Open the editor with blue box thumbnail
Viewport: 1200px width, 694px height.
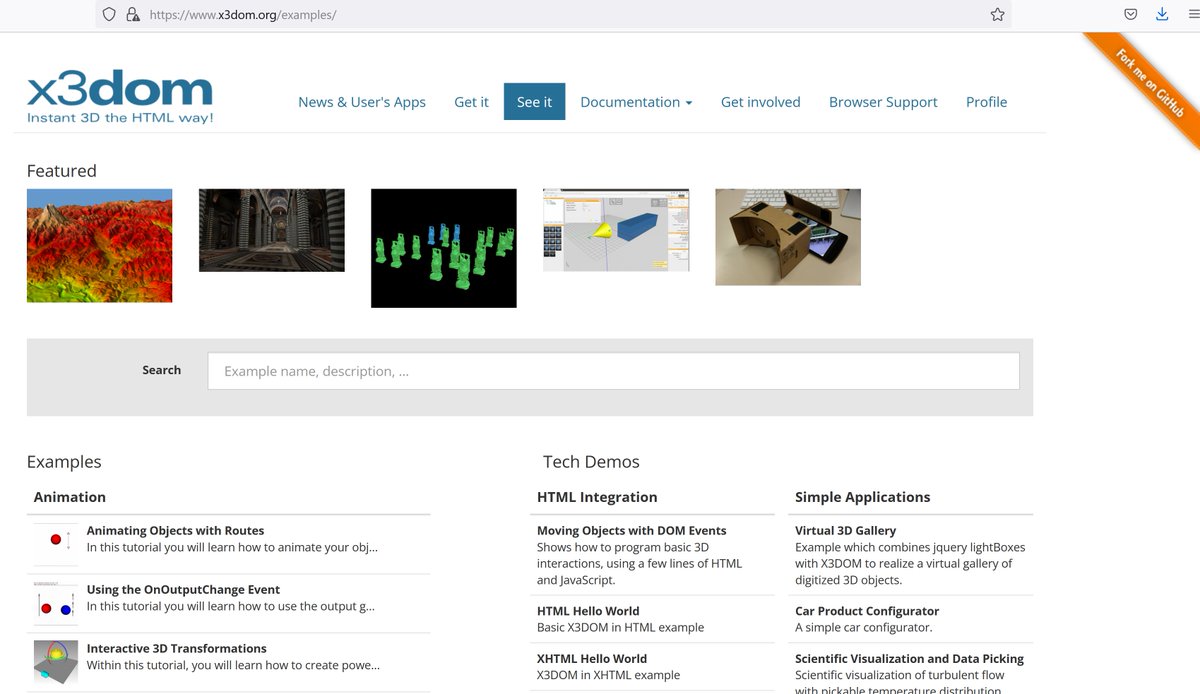[x=616, y=230]
